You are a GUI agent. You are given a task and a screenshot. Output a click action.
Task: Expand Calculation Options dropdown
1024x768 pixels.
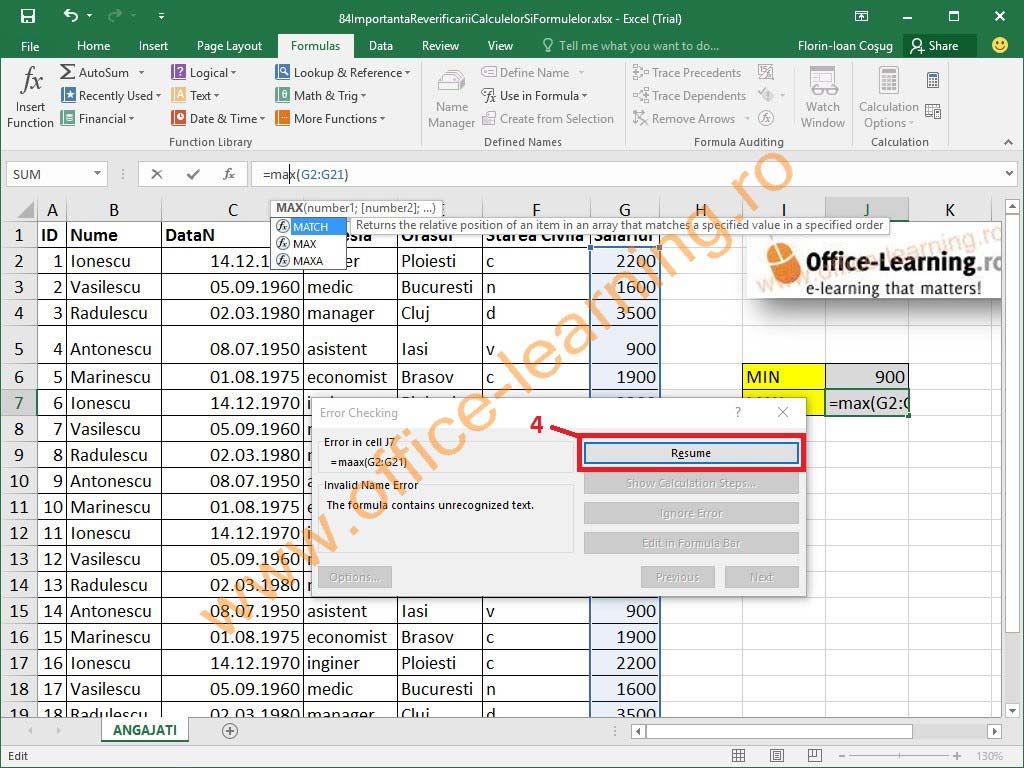911,123
